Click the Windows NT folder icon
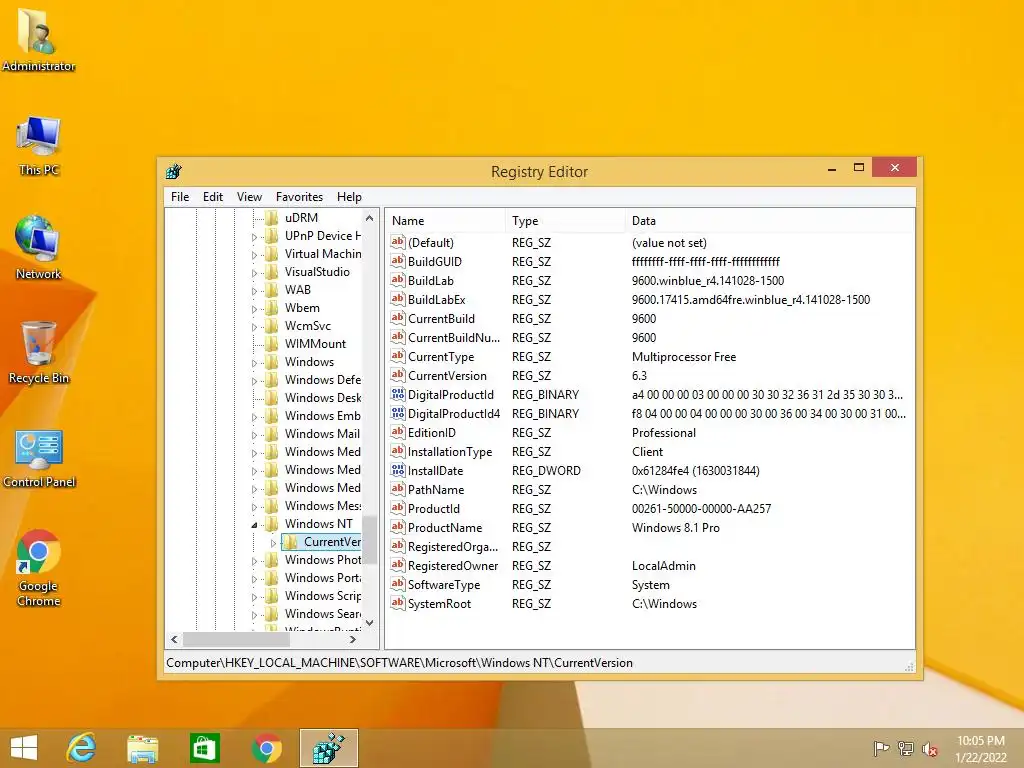The image size is (1024, 768). tap(272, 524)
